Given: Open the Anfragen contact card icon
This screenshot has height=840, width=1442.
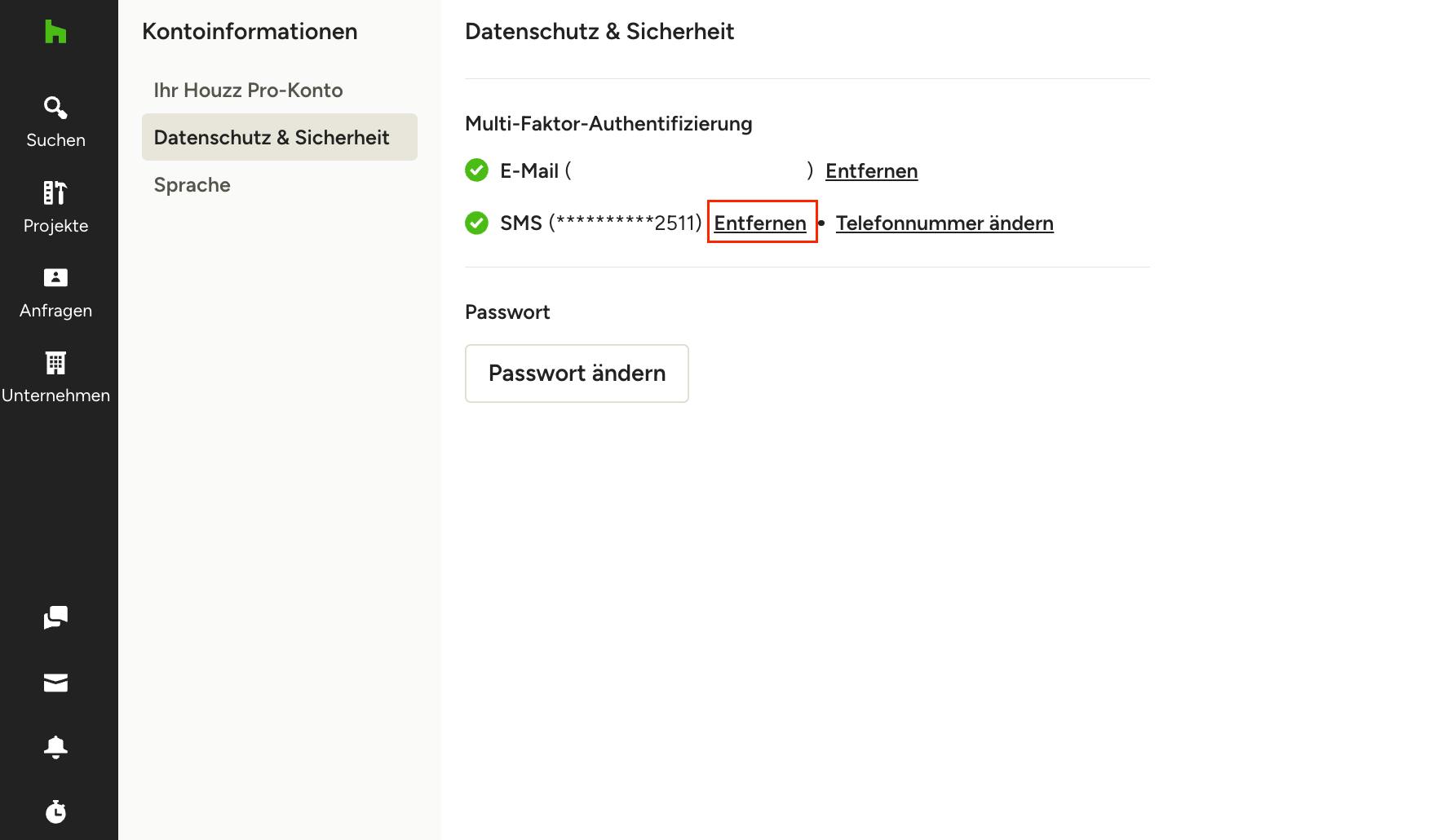Looking at the screenshot, I should tap(55, 277).
